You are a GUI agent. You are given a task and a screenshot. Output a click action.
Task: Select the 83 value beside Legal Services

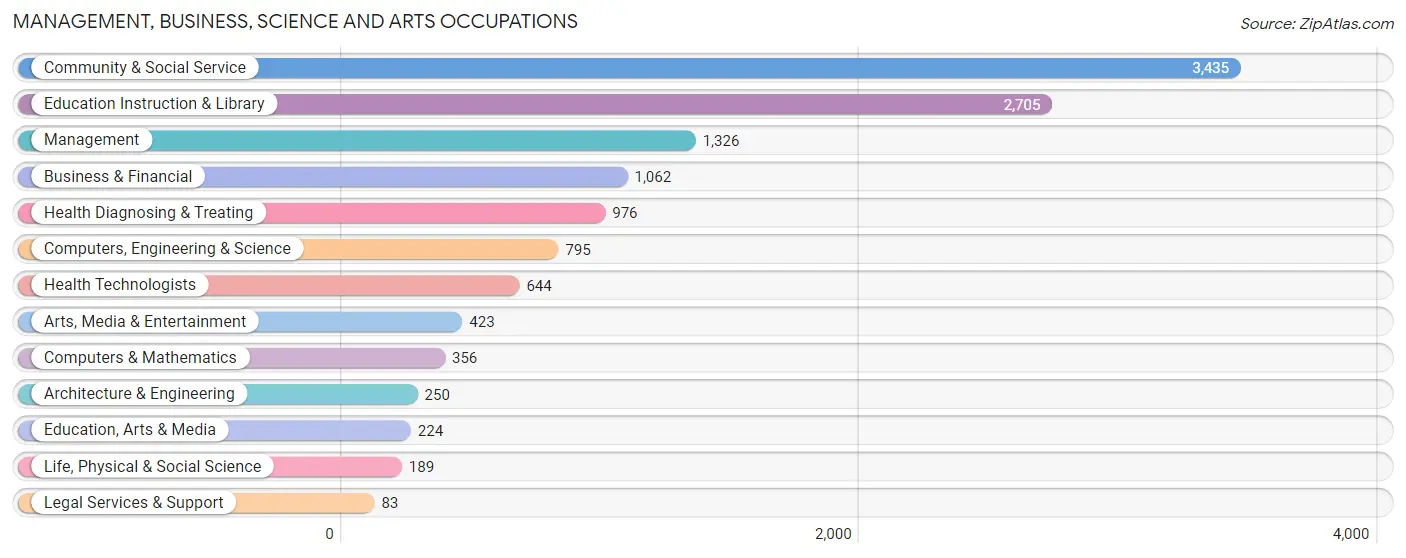[x=390, y=503]
